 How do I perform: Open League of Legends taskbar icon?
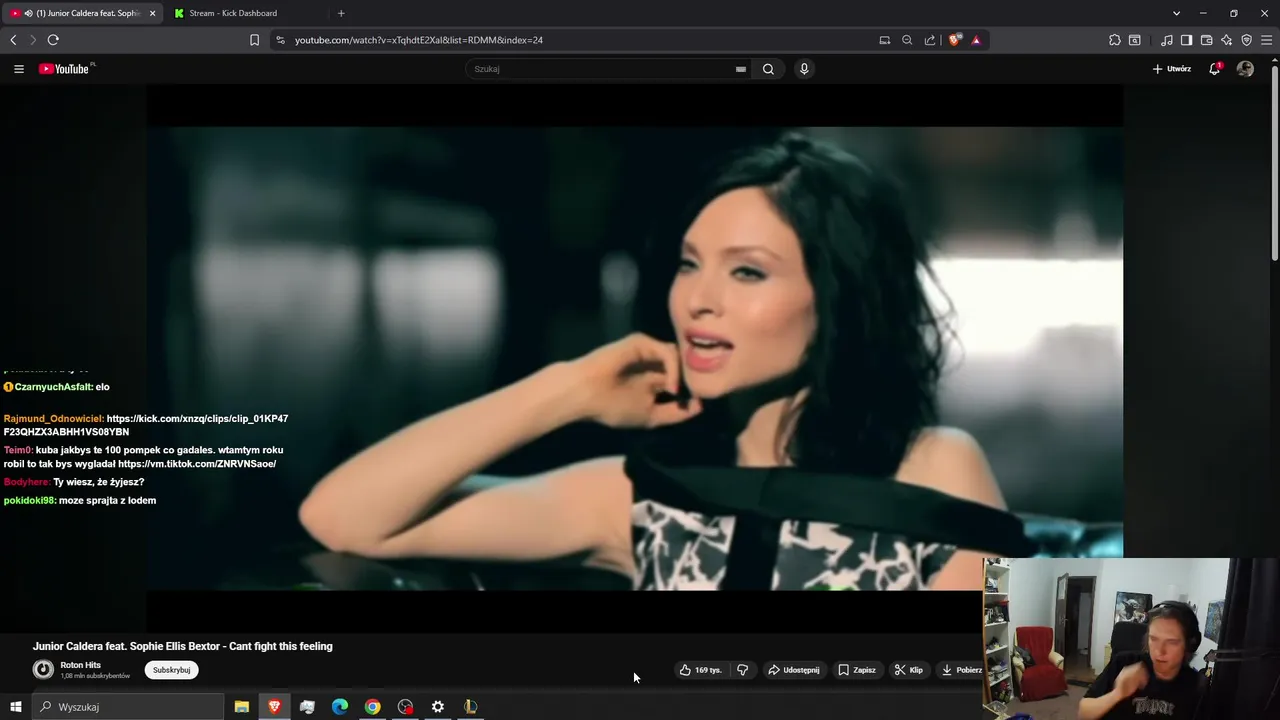tap(470, 707)
